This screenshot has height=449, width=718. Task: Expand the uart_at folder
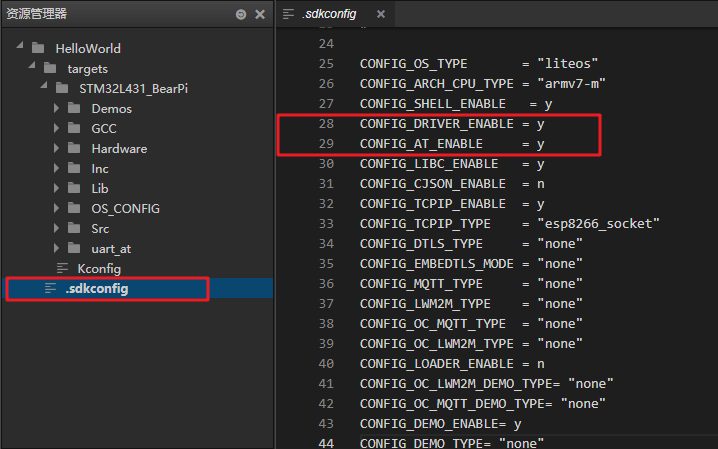56,249
